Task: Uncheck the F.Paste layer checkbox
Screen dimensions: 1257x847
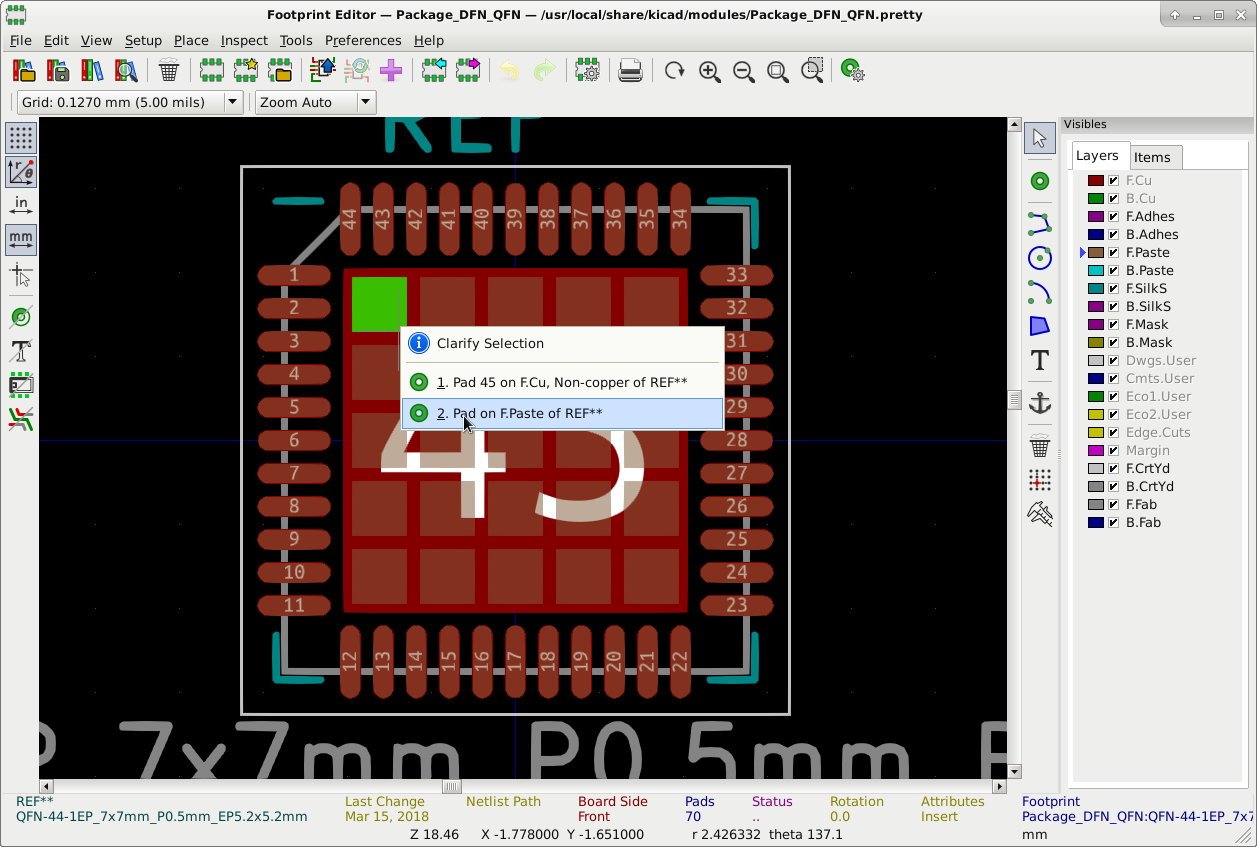Action: click(x=1113, y=253)
